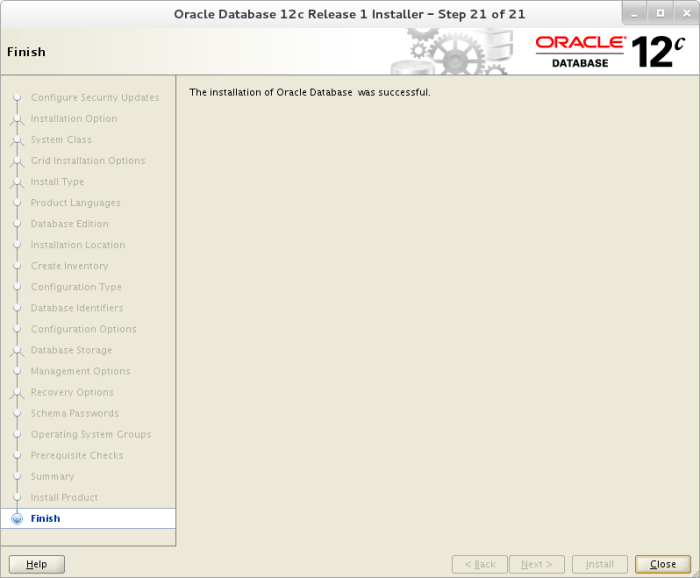The image size is (700, 578).
Task: Click the System Class branch marker
Action: click(x=17, y=140)
